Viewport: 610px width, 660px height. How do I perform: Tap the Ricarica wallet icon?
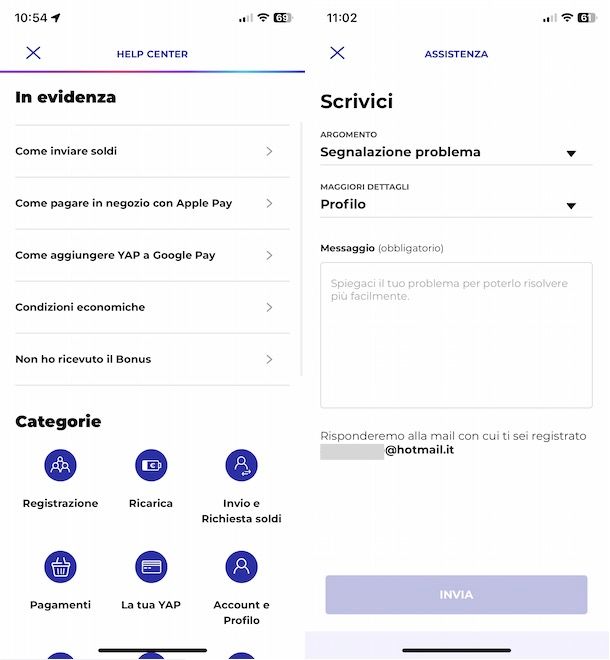tap(151, 465)
